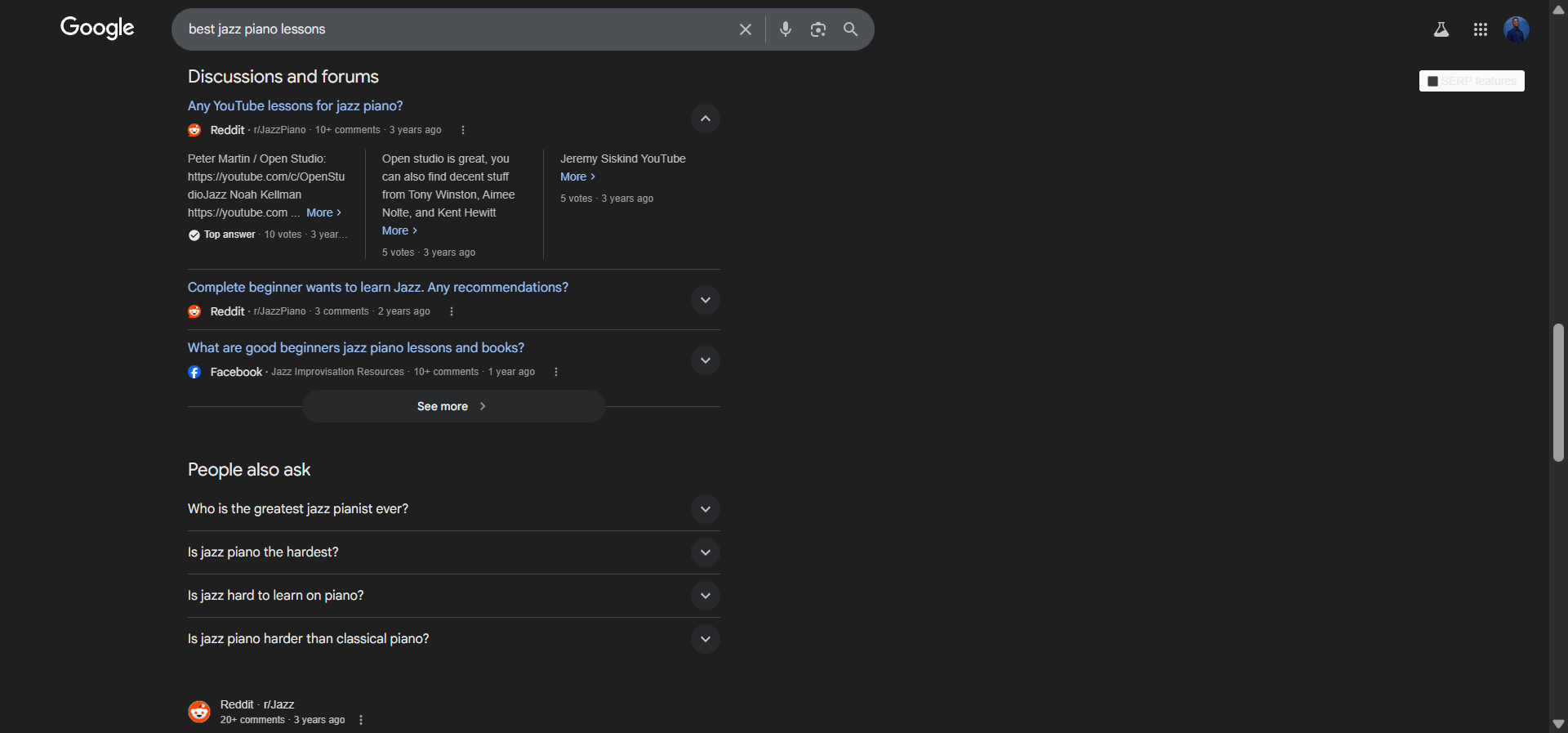Screen dimensions: 1568x733
Task: Click the Google logo
Action: 97,29
